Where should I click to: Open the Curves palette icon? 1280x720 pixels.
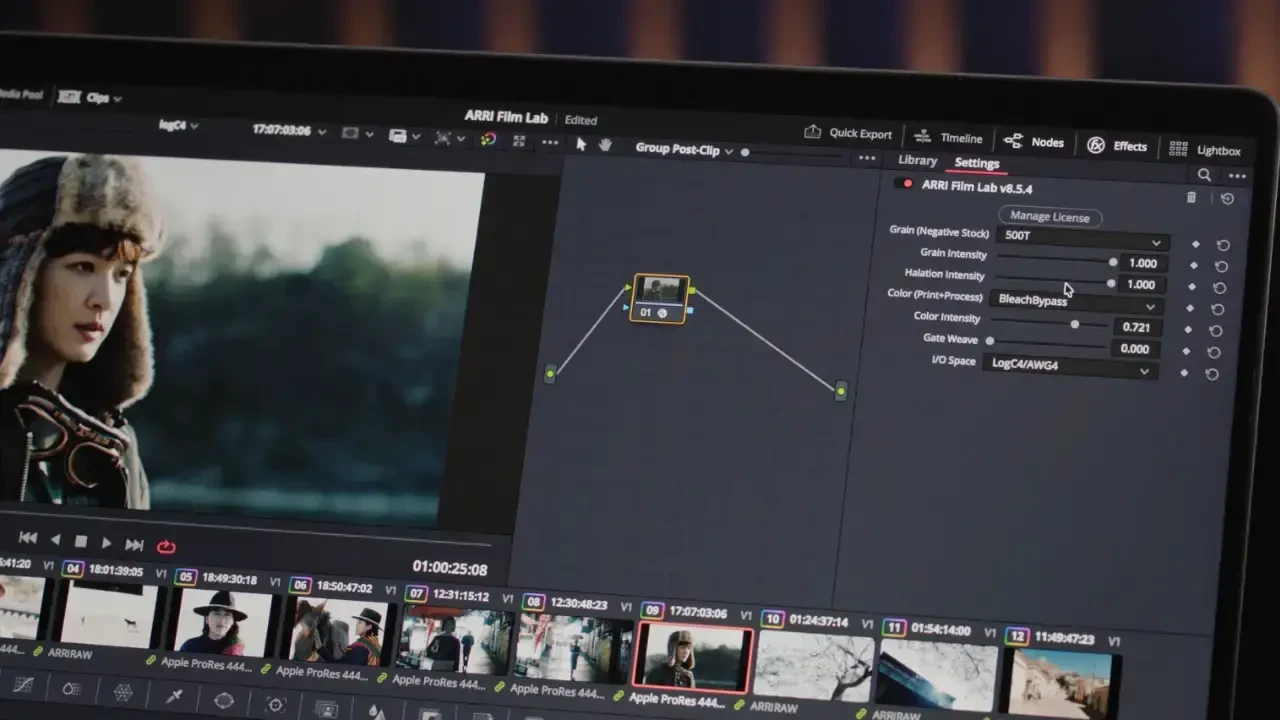coord(22,685)
